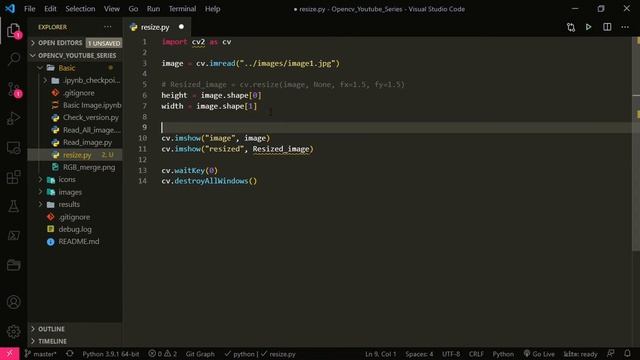Click the remote window indicator in status bar
Screen dimensions: 640x360
click(x=9, y=354)
